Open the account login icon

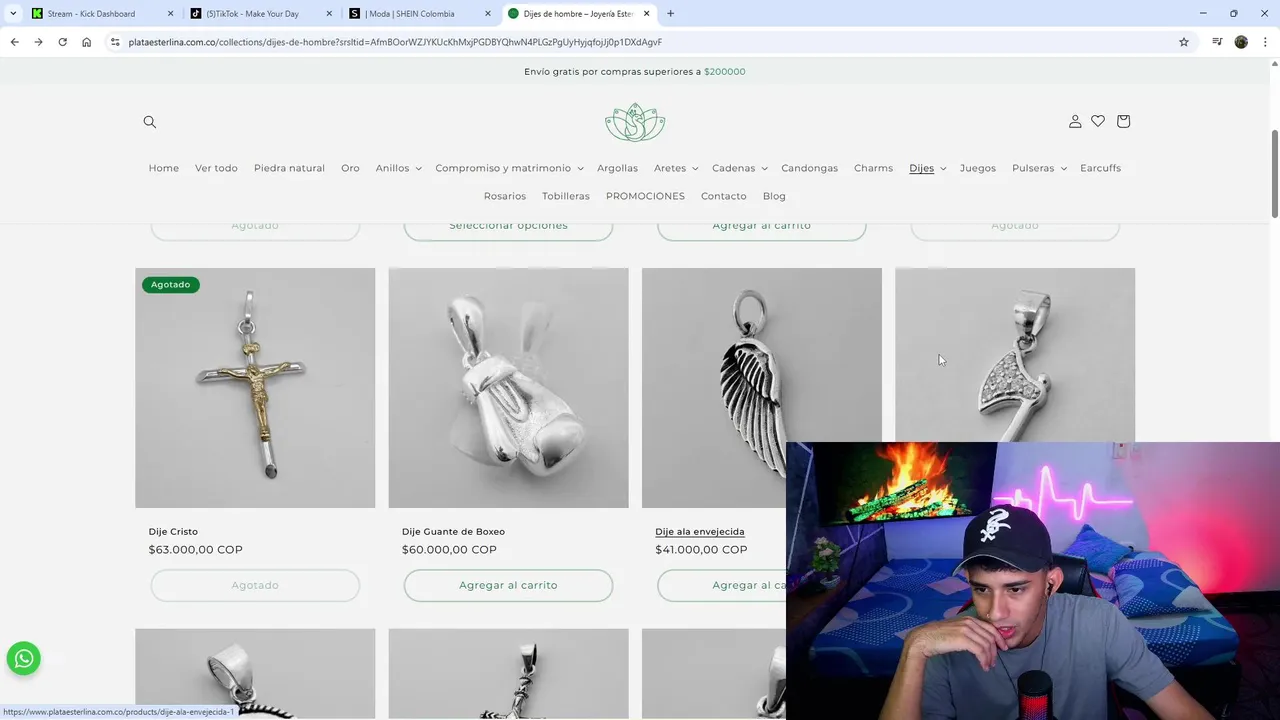click(1075, 121)
